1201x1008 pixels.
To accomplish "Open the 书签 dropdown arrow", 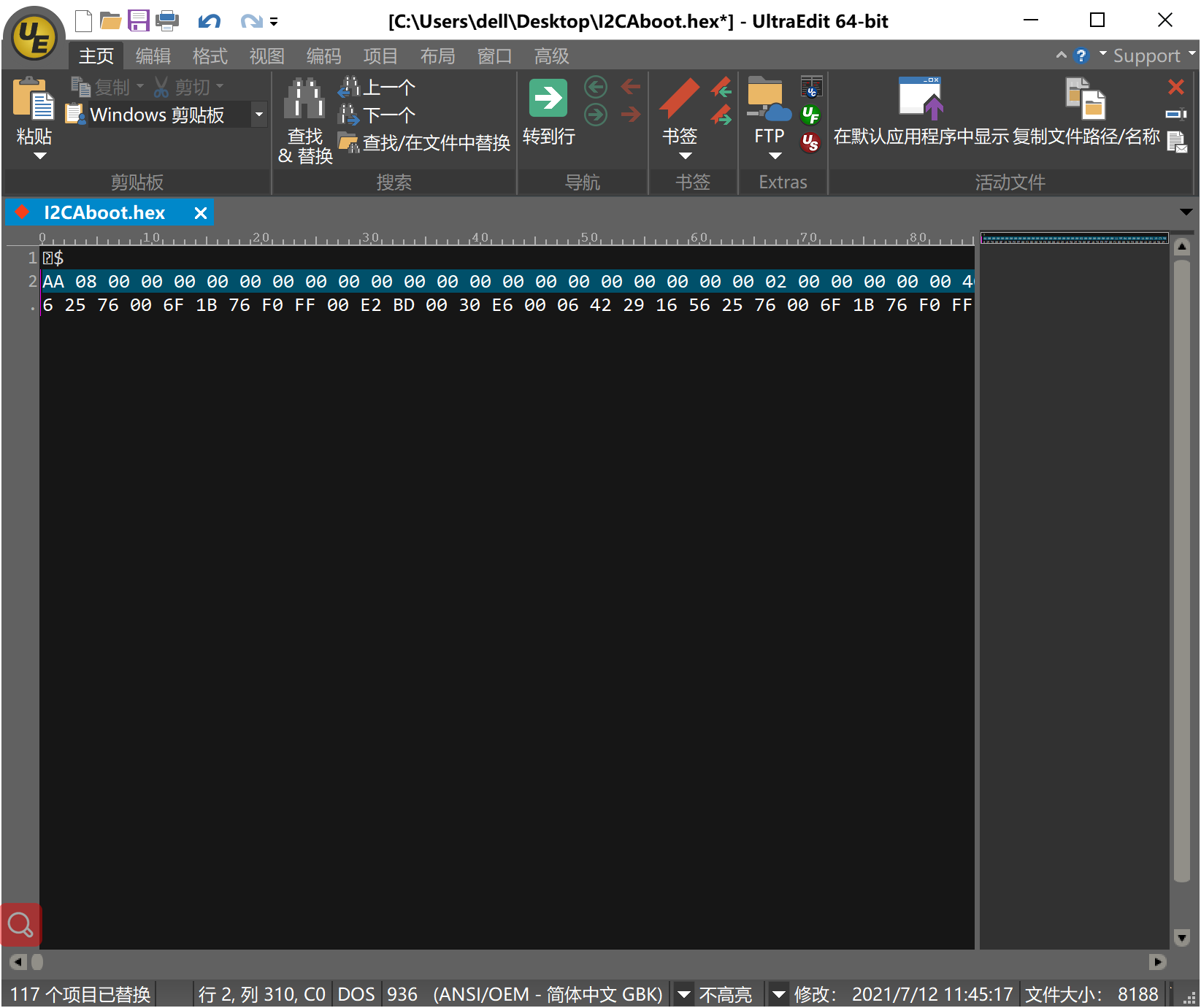I will [x=685, y=155].
